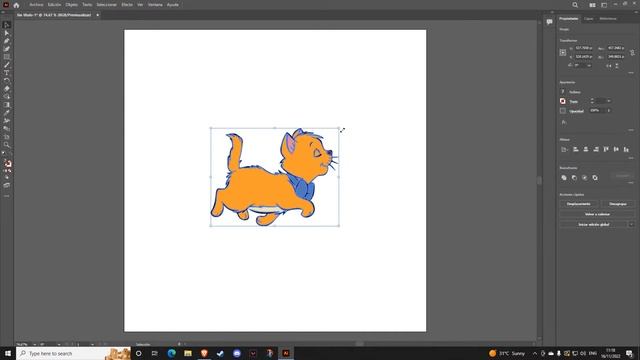Click vertical align top icon
This screenshot has width=640, height=360.
point(606,149)
